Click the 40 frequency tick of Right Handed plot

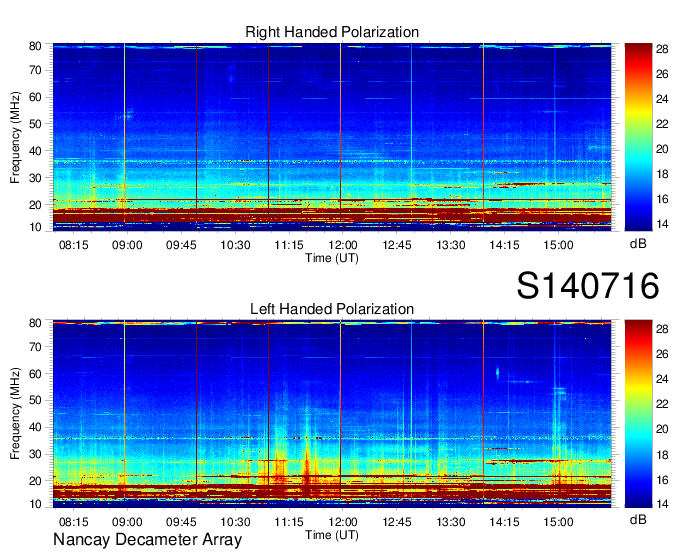coord(35,151)
